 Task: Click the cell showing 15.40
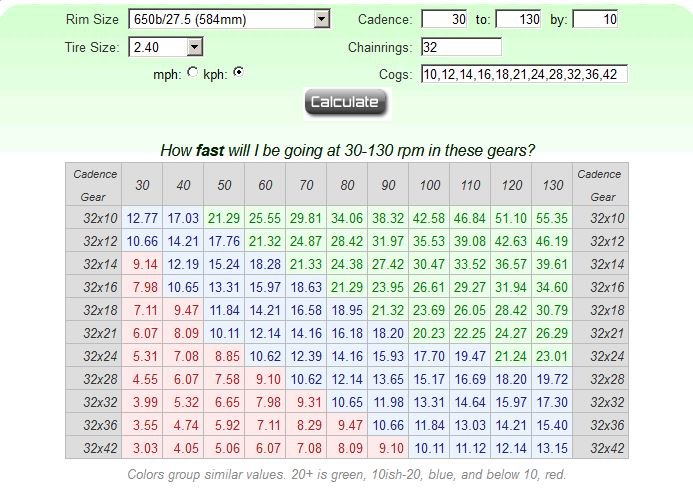tap(552, 425)
